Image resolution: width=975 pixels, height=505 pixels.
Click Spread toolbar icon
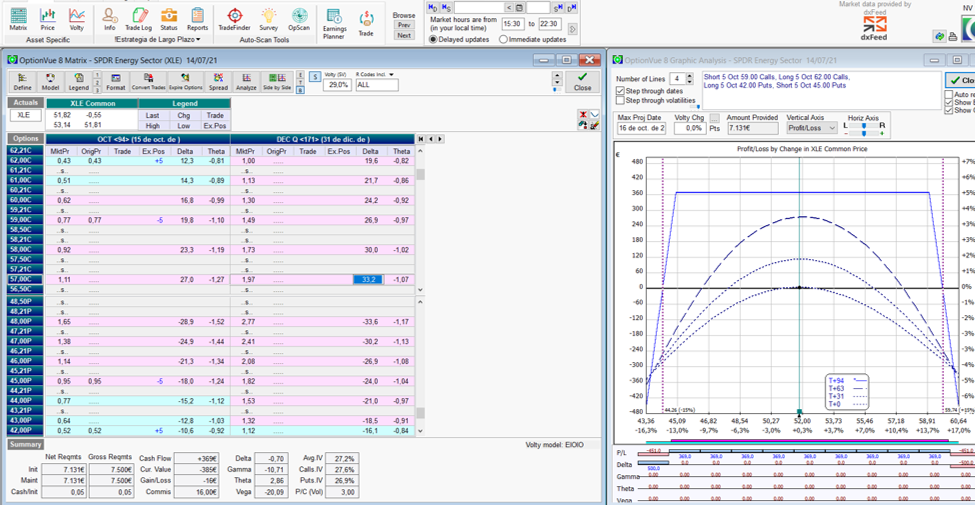(218, 81)
